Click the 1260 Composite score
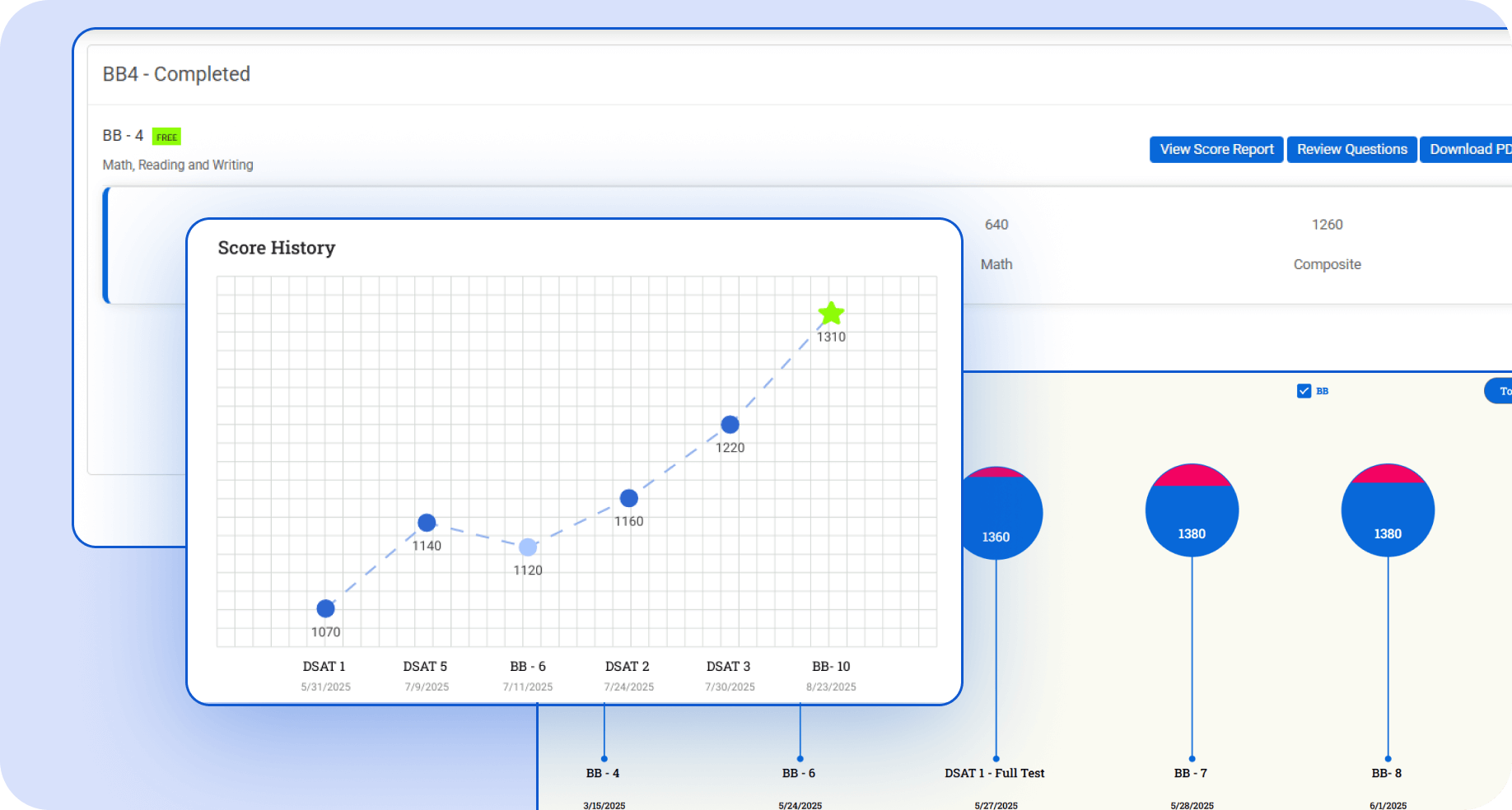 click(x=1327, y=225)
